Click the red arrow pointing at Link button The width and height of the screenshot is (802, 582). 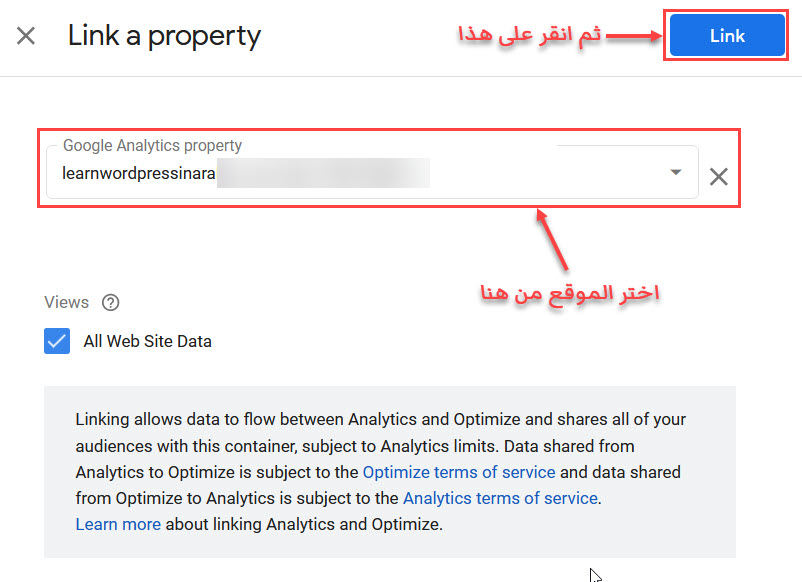click(634, 36)
